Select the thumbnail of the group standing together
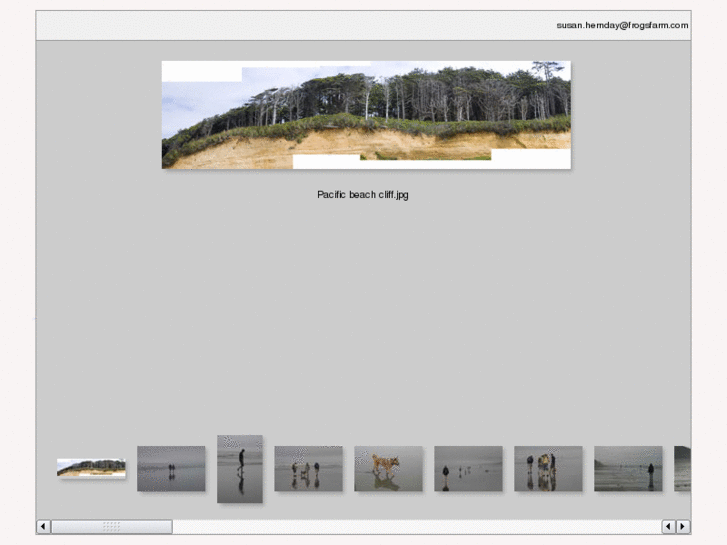Viewport: 727px width, 545px height. [x=548, y=468]
